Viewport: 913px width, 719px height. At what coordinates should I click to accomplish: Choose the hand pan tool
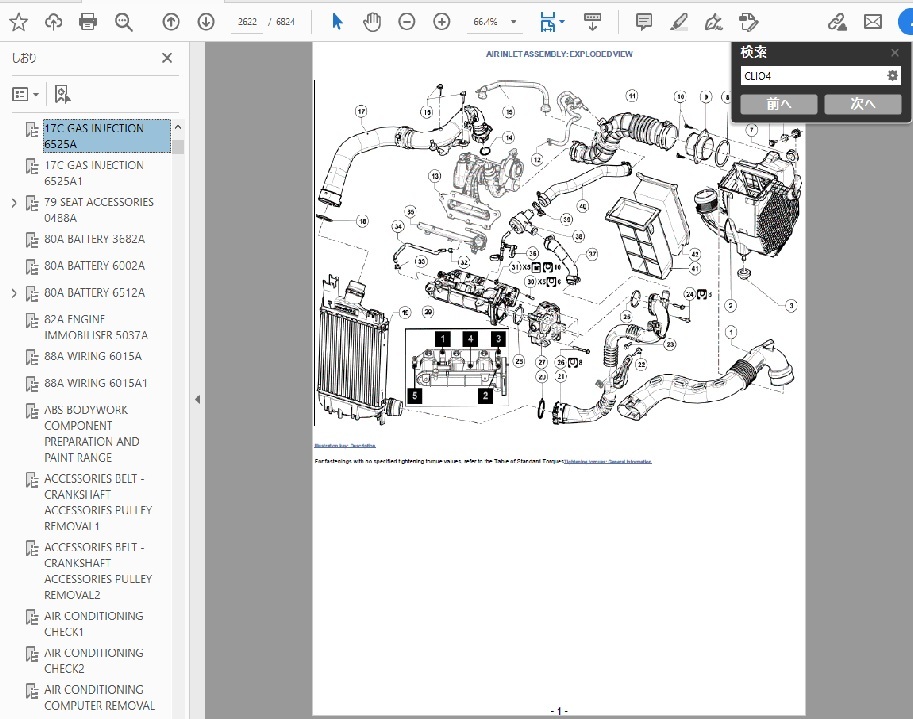coord(371,22)
